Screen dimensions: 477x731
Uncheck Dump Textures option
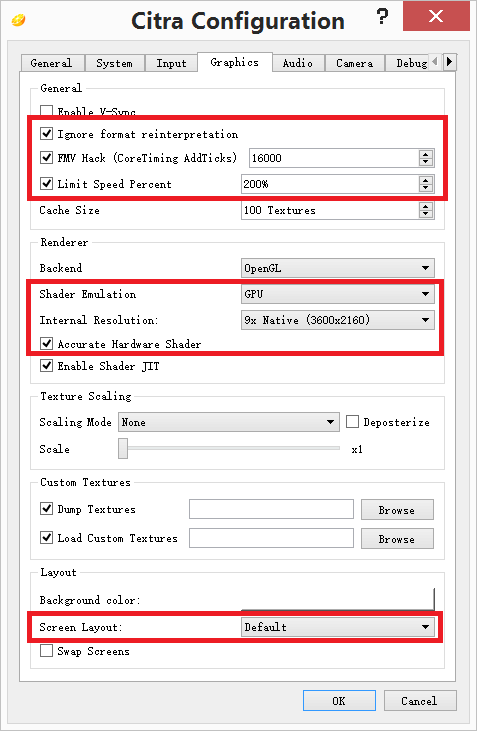47,509
